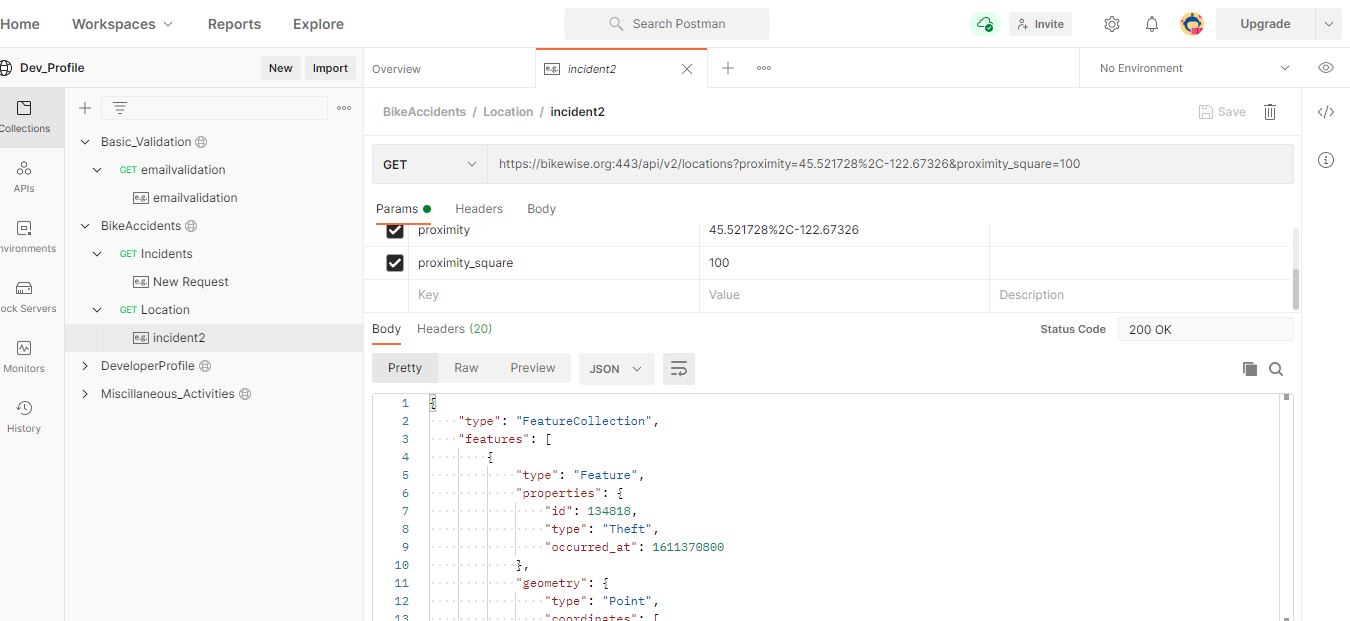Open tab options three dots menu
This screenshot has height=621, width=1350.
(x=764, y=68)
